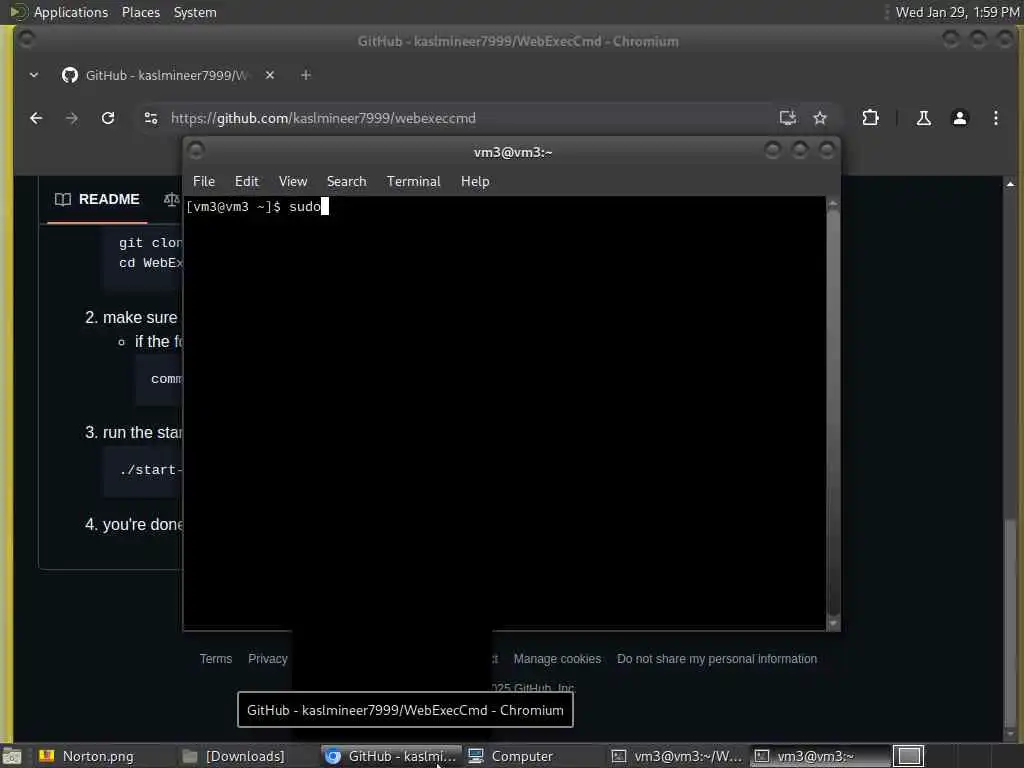Expand the tab search dropdown in Chromium

(x=34, y=75)
